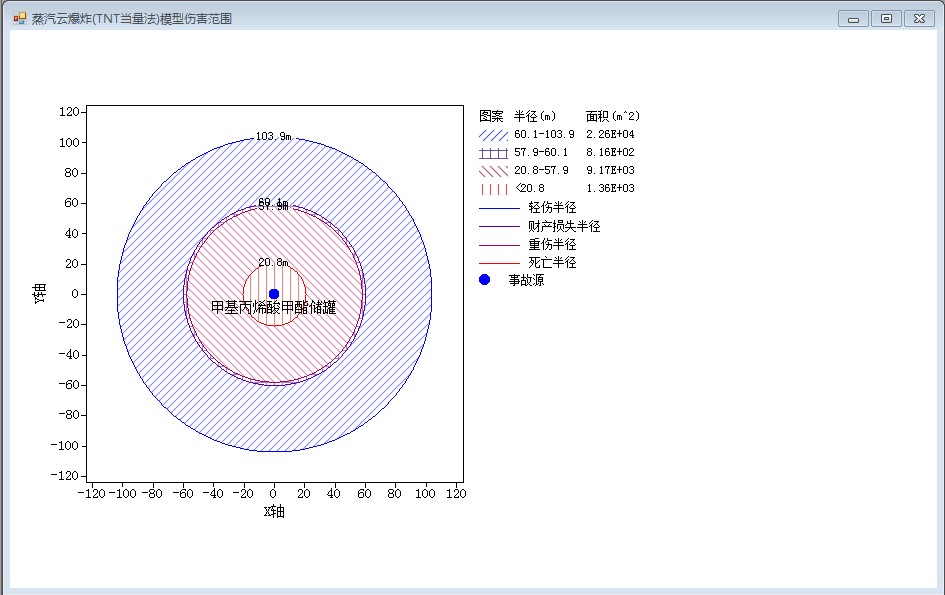
Task: Click the 图案 legend header
Action: [x=491, y=116]
